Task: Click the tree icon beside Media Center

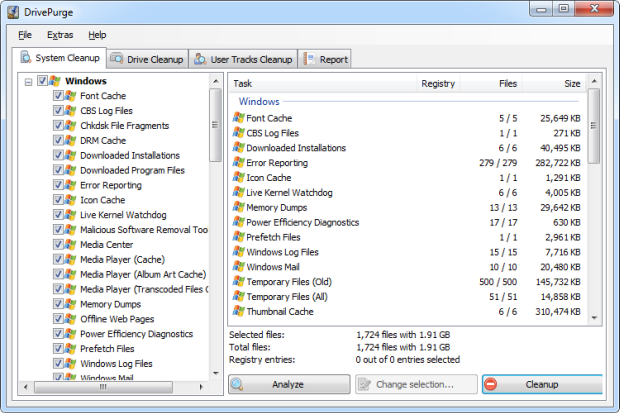Action: pos(70,244)
